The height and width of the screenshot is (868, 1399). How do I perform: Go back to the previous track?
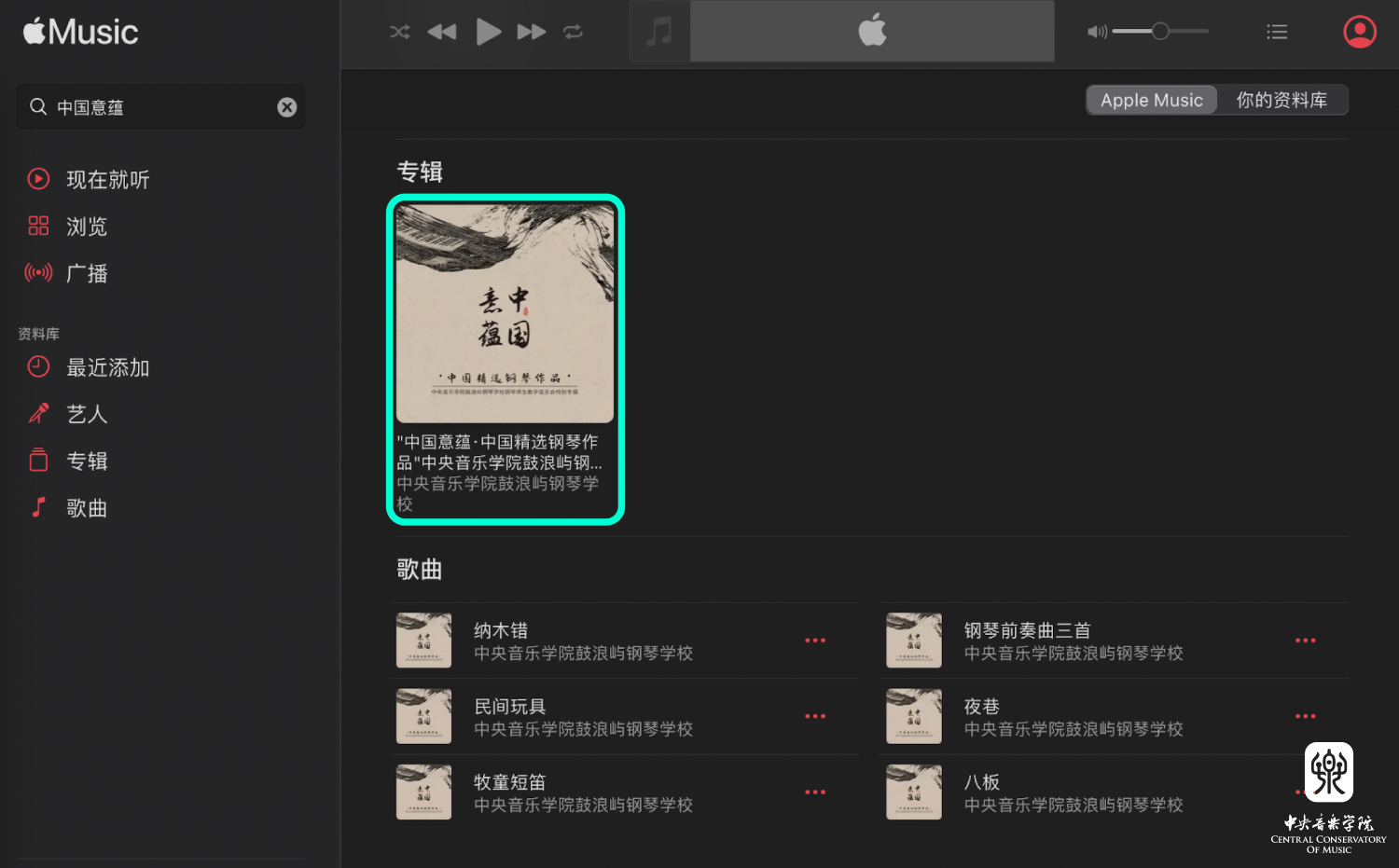tap(442, 32)
